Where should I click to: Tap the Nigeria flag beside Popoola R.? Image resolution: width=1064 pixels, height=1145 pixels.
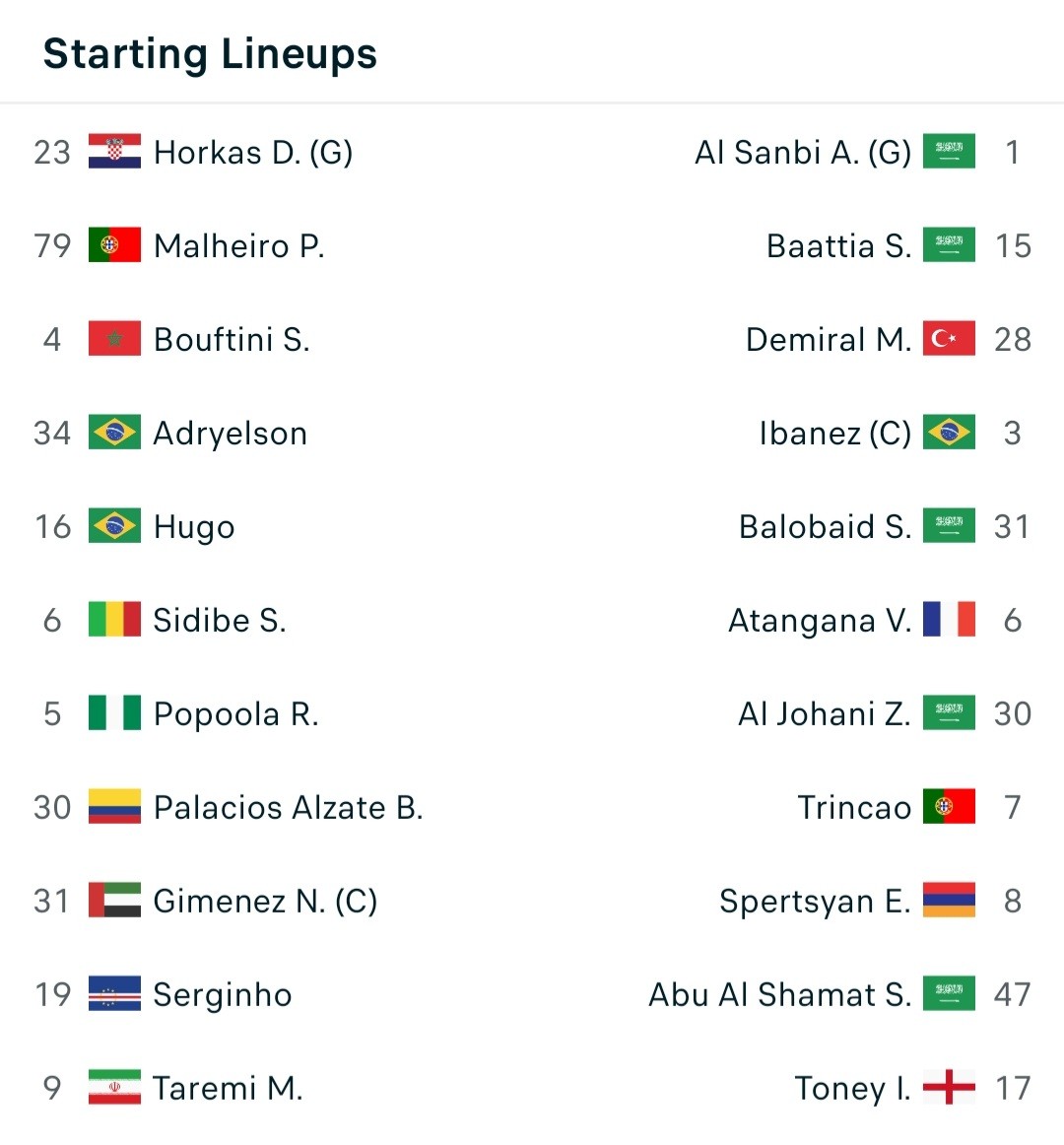coord(114,713)
